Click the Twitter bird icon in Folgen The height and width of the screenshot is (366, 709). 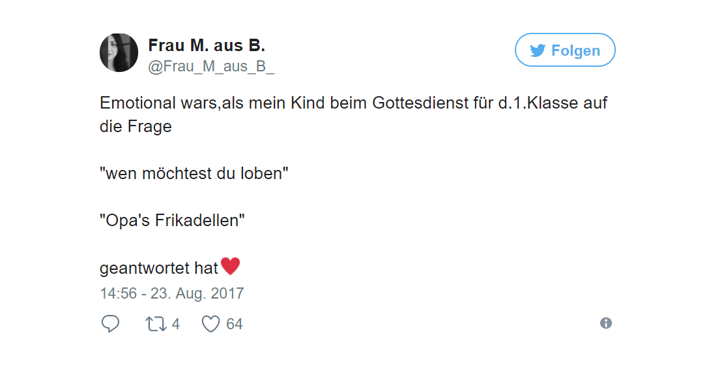(538, 50)
